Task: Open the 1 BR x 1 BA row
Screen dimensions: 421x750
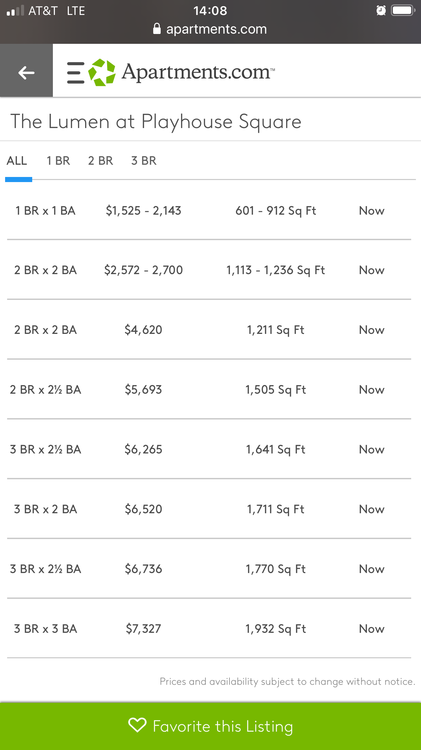Action: point(209,210)
